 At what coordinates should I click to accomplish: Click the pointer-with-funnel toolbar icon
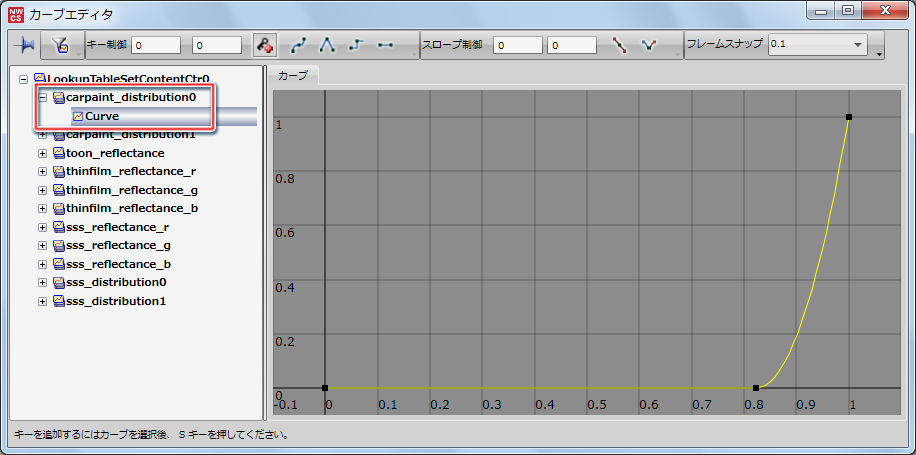tap(59, 45)
